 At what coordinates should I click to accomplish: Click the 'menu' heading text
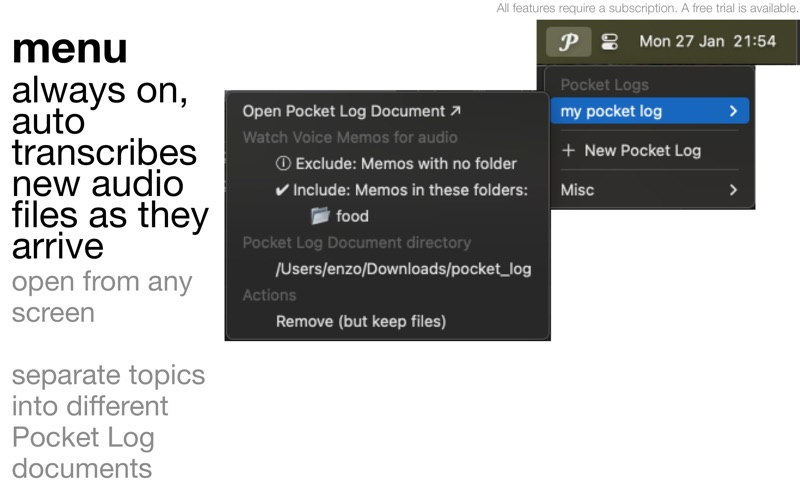(x=69, y=48)
